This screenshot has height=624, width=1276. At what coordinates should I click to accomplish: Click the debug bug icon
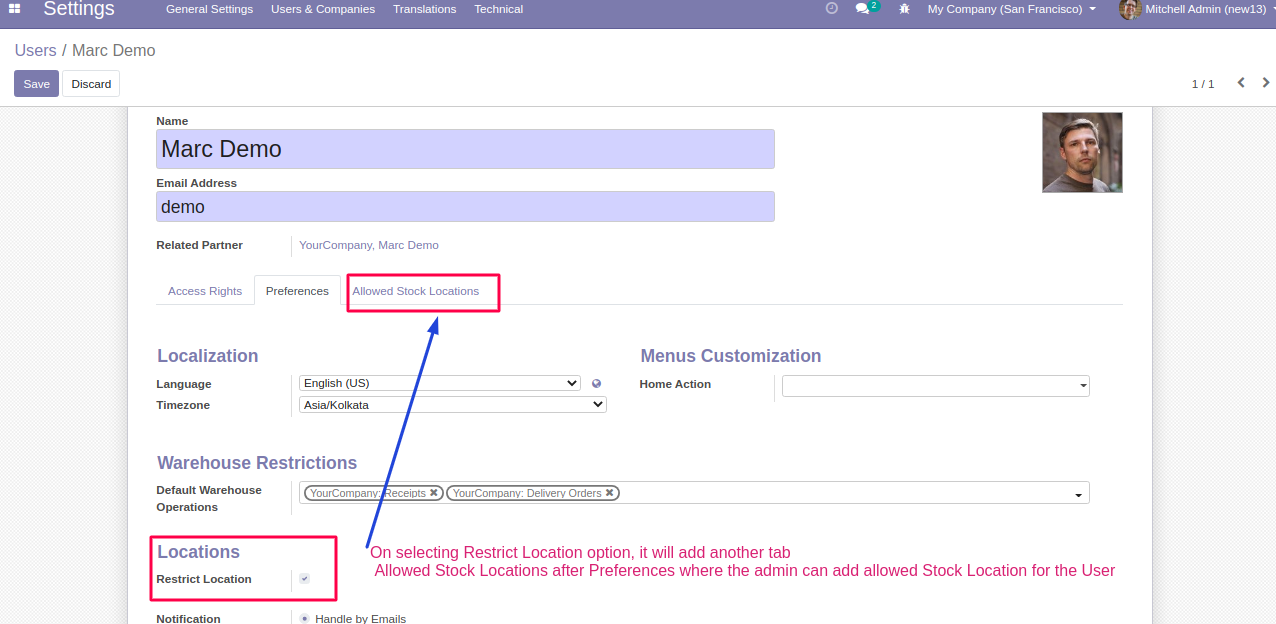point(904,9)
